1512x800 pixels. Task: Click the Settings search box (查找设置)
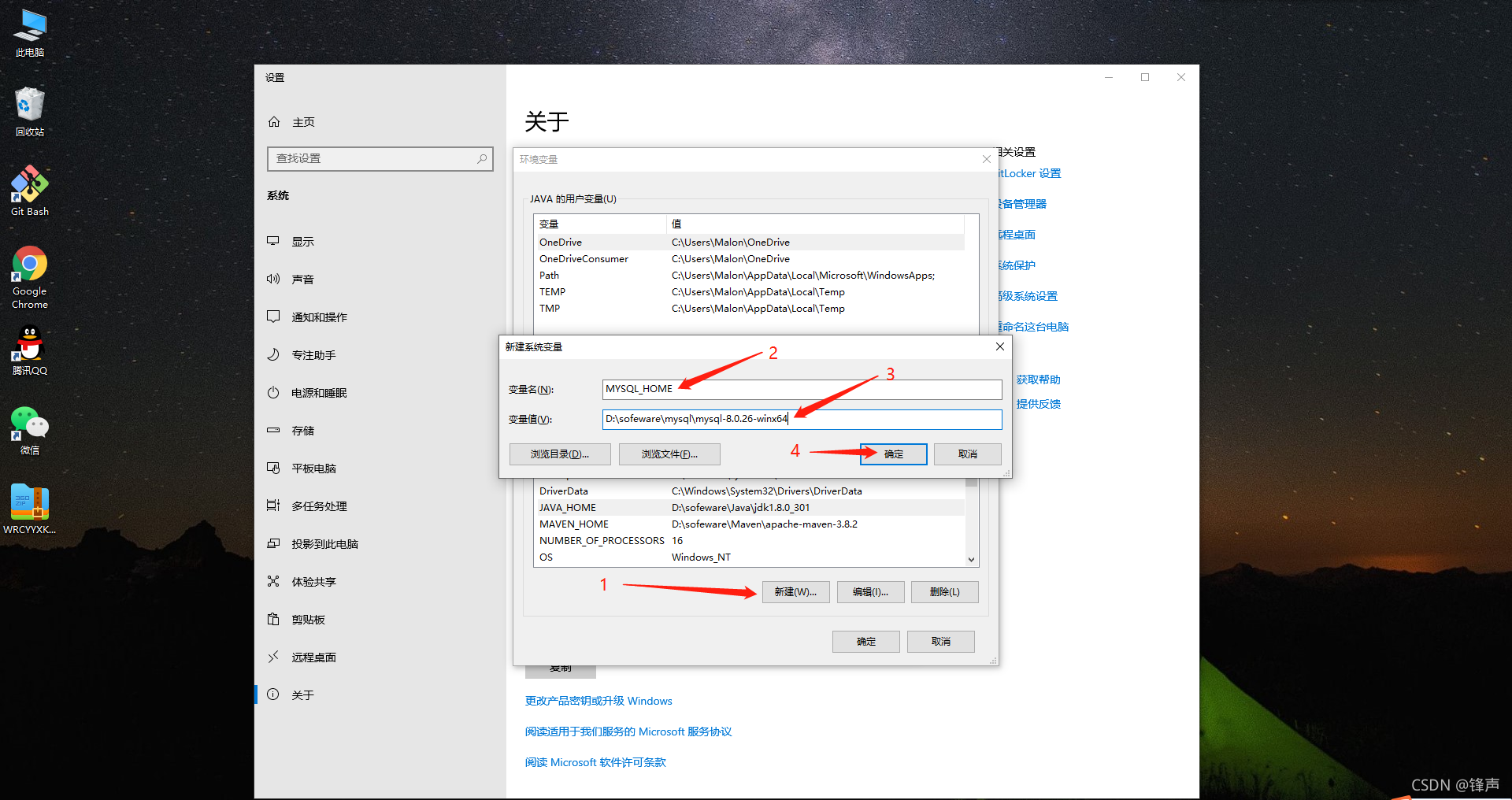[380, 158]
